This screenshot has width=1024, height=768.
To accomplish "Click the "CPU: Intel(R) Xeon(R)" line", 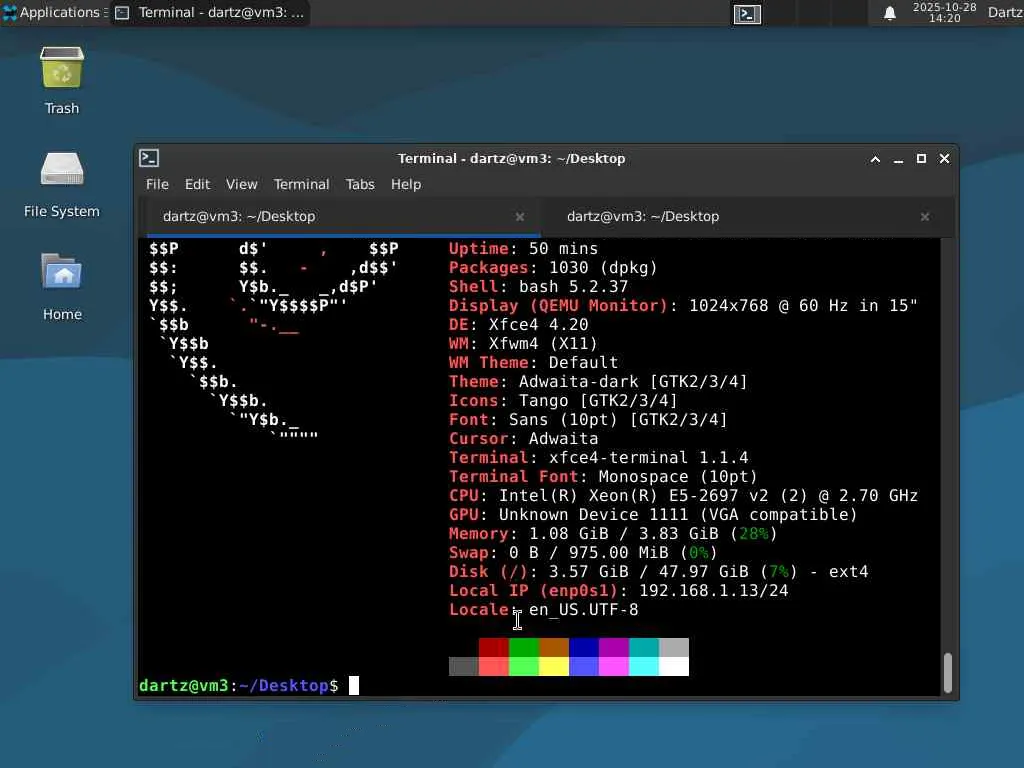I will click(683, 496).
